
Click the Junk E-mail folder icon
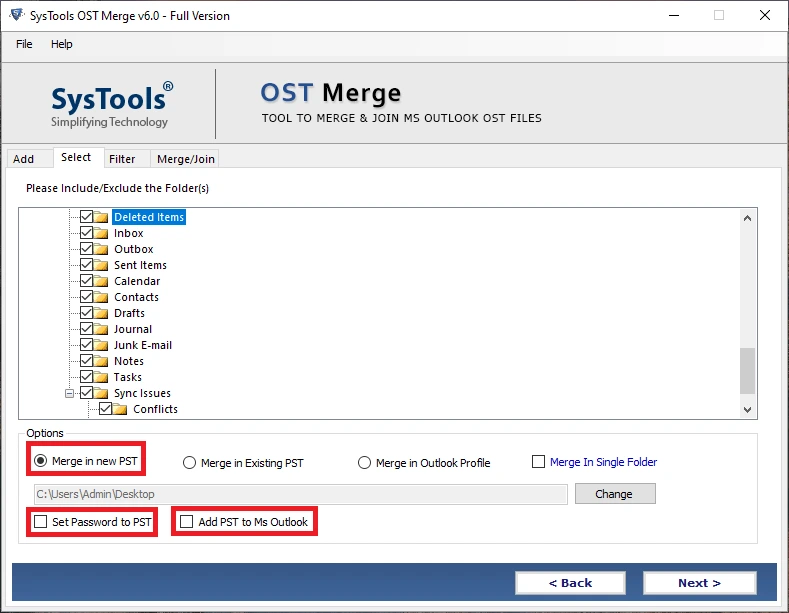pyautogui.click(x=101, y=345)
